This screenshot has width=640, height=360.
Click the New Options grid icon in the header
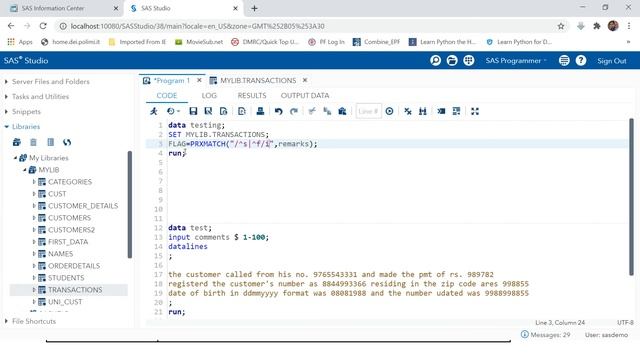469,60
